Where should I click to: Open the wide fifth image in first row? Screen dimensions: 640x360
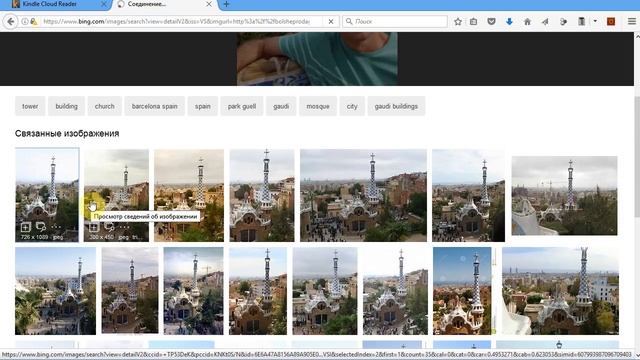pyautogui.click(x=363, y=196)
